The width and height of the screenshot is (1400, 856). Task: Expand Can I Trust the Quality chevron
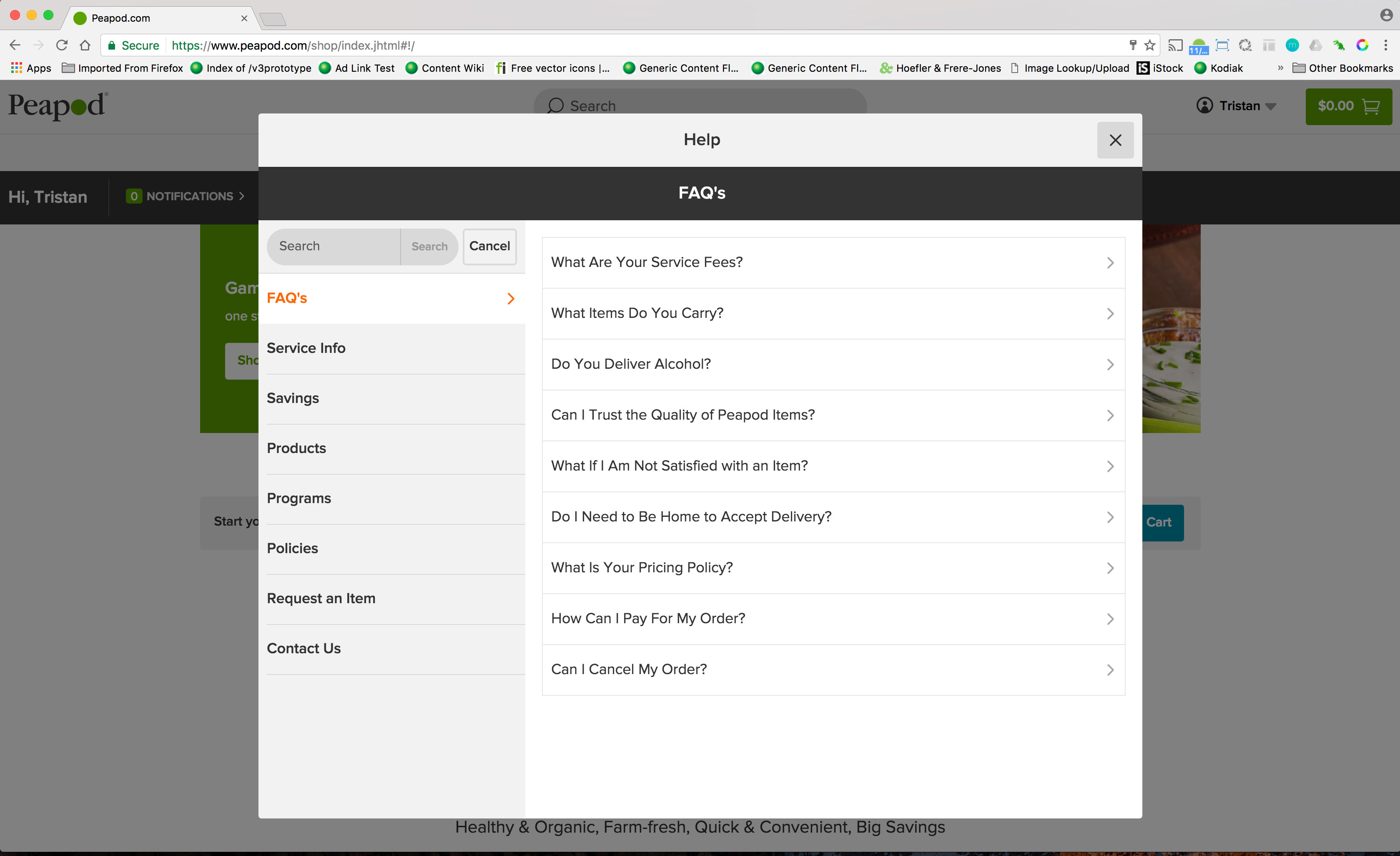1110,415
